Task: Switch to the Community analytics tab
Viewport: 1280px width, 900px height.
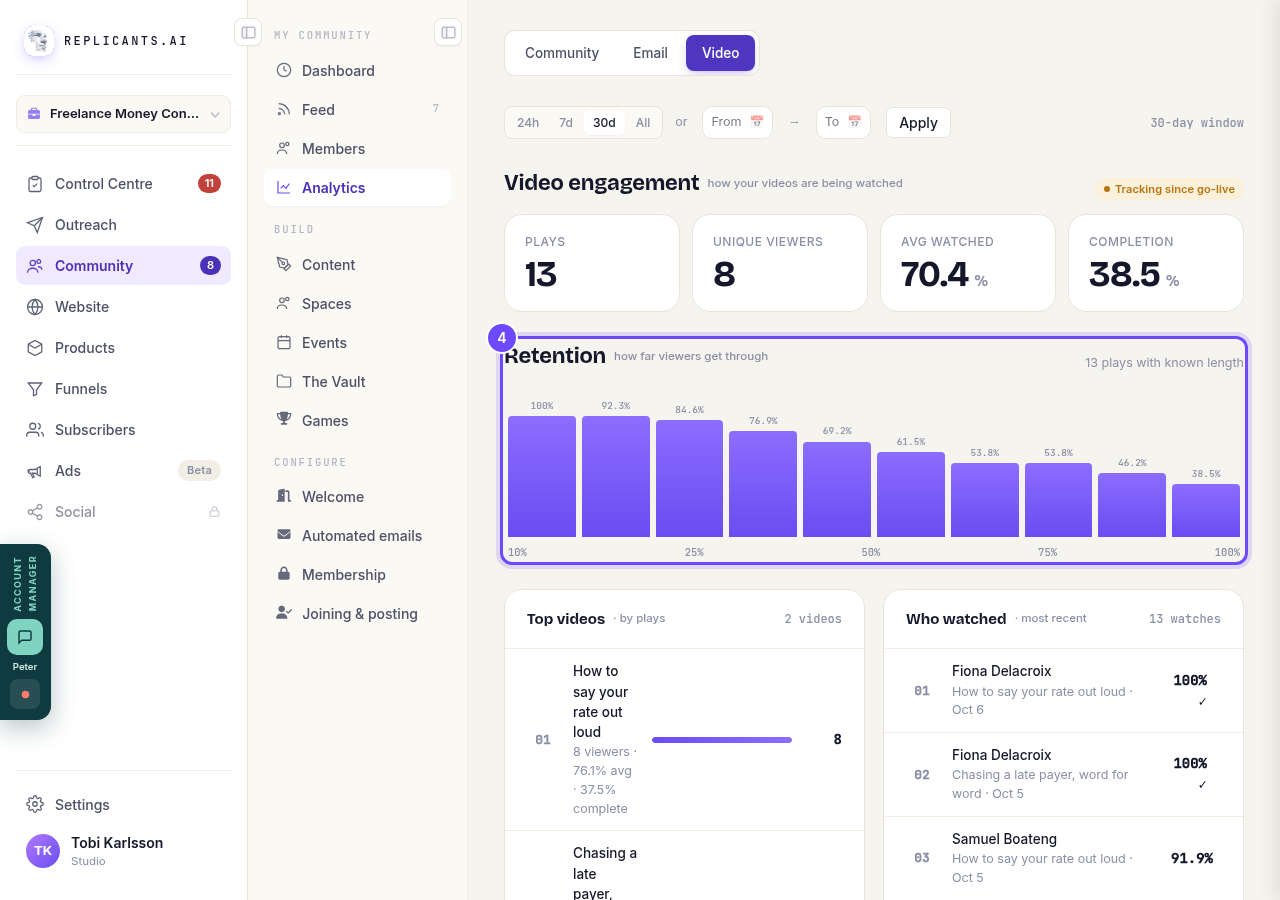Action: [562, 53]
